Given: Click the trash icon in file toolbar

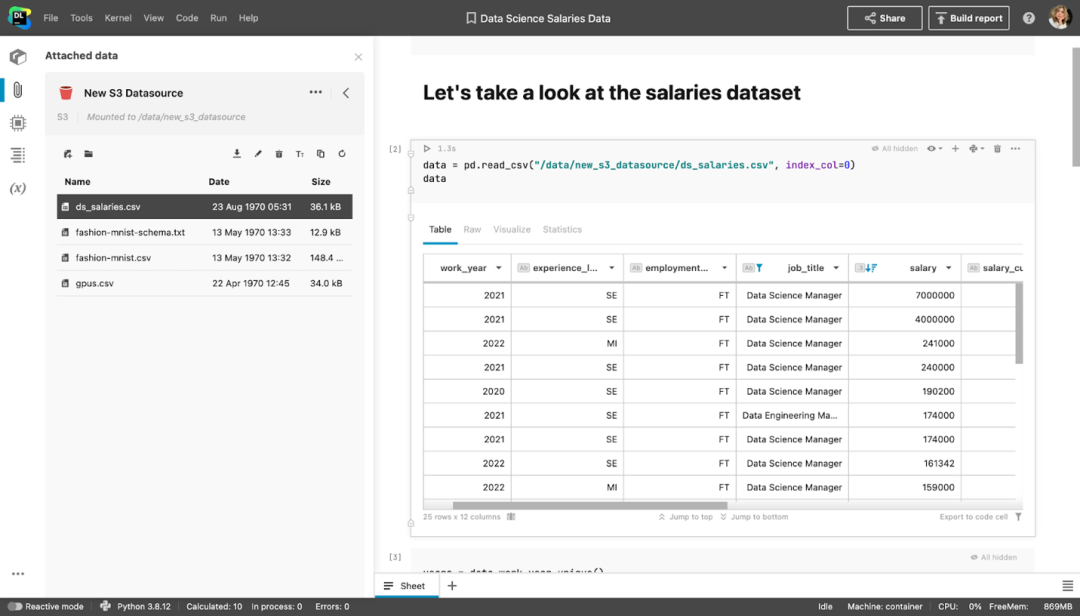Looking at the screenshot, I should click(x=279, y=154).
